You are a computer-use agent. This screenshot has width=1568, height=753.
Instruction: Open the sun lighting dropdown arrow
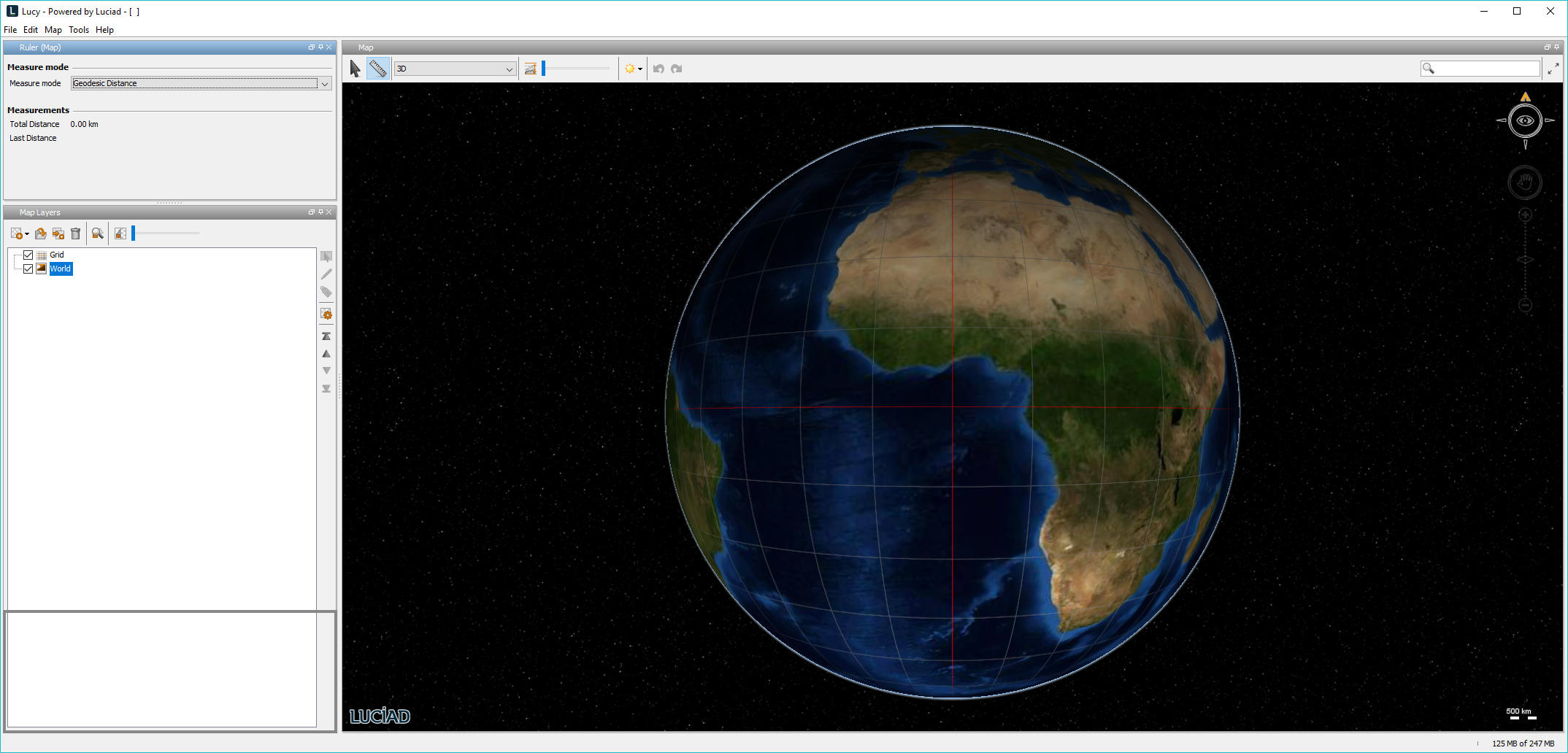(640, 69)
